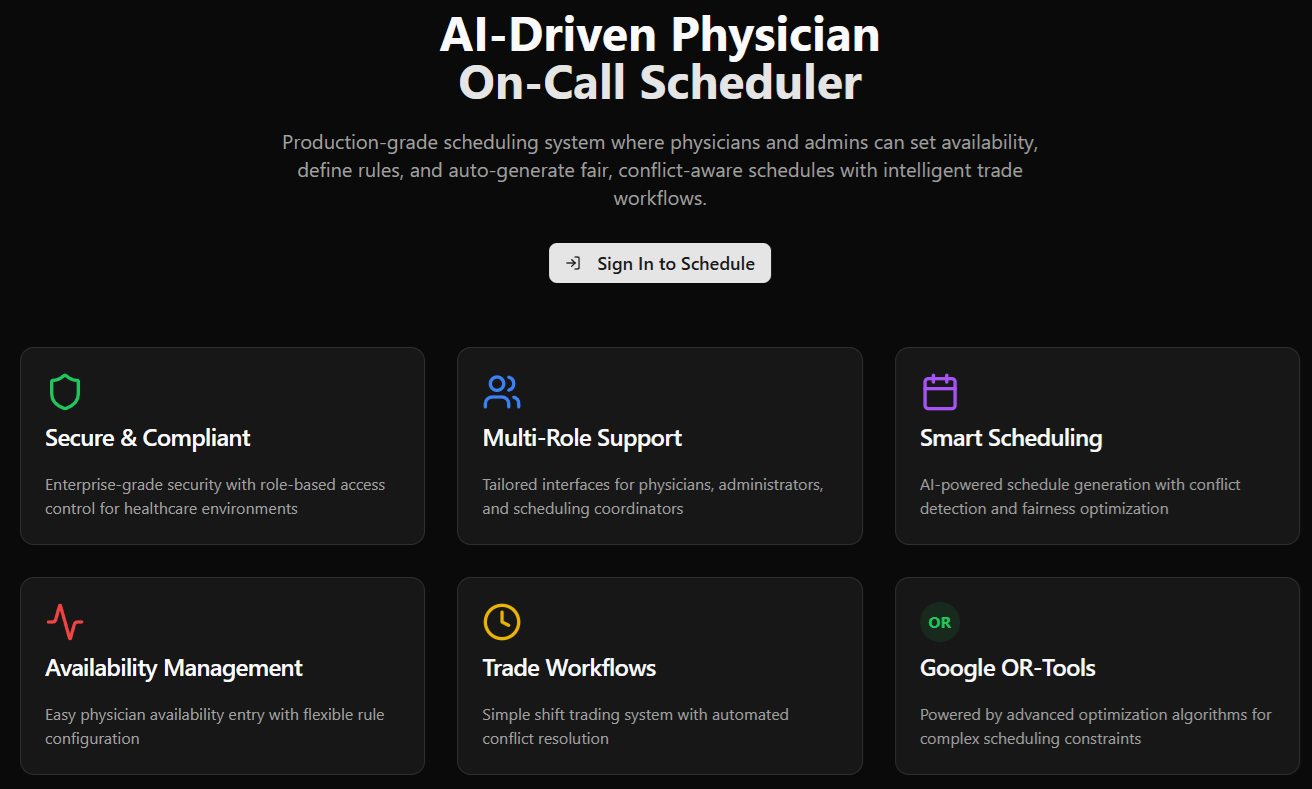Image resolution: width=1312 pixels, height=789 pixels.
Task: Click the simple shift trading system description
Action: tap(635, 727)
